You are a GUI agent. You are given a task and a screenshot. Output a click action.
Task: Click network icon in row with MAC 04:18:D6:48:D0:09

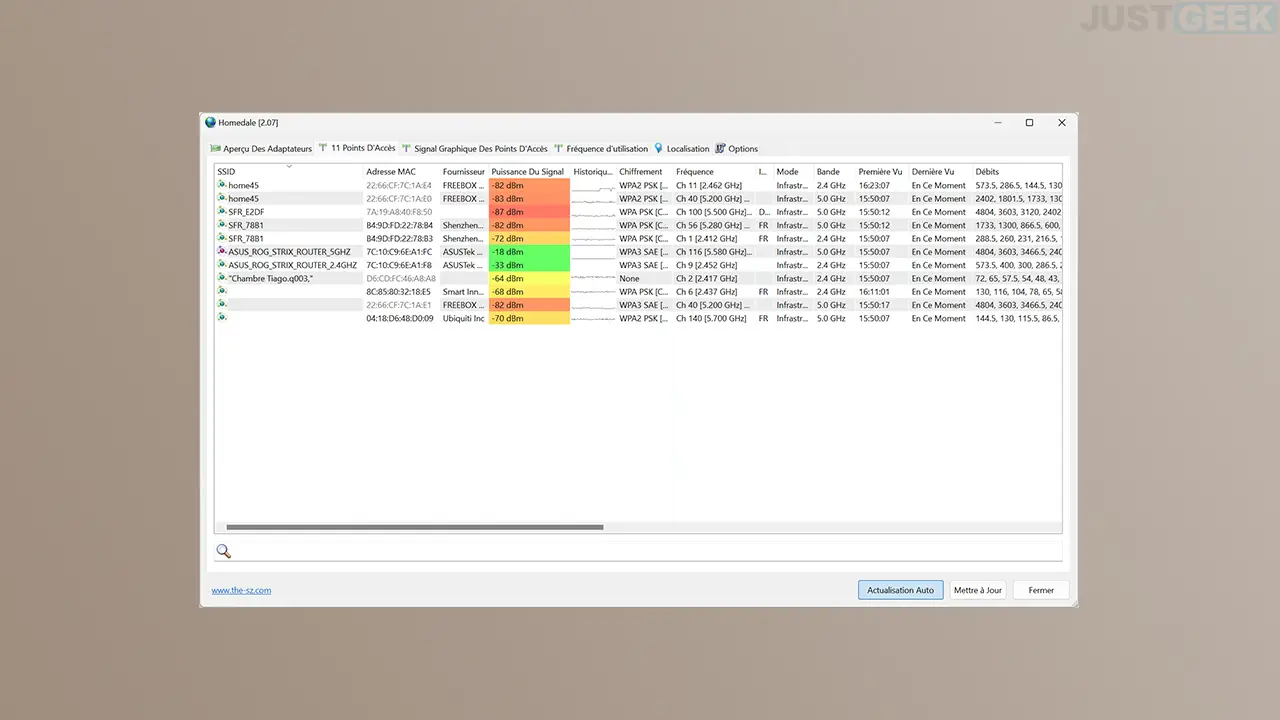tap(222, 318)
